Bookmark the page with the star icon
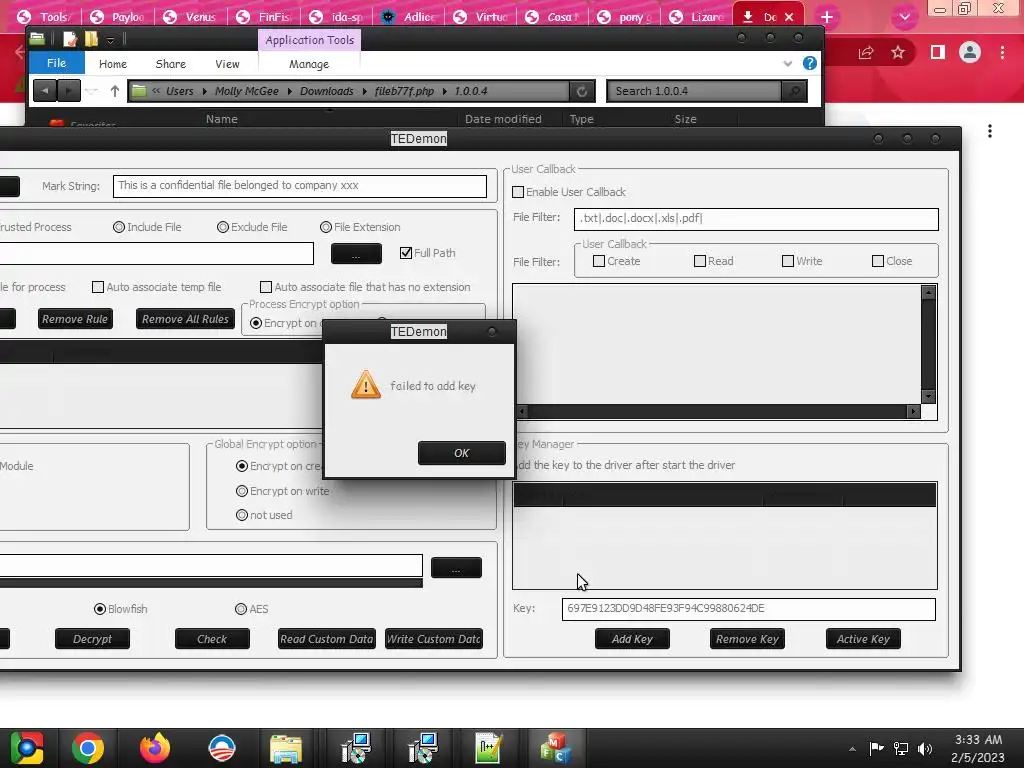 click(898, 52)
